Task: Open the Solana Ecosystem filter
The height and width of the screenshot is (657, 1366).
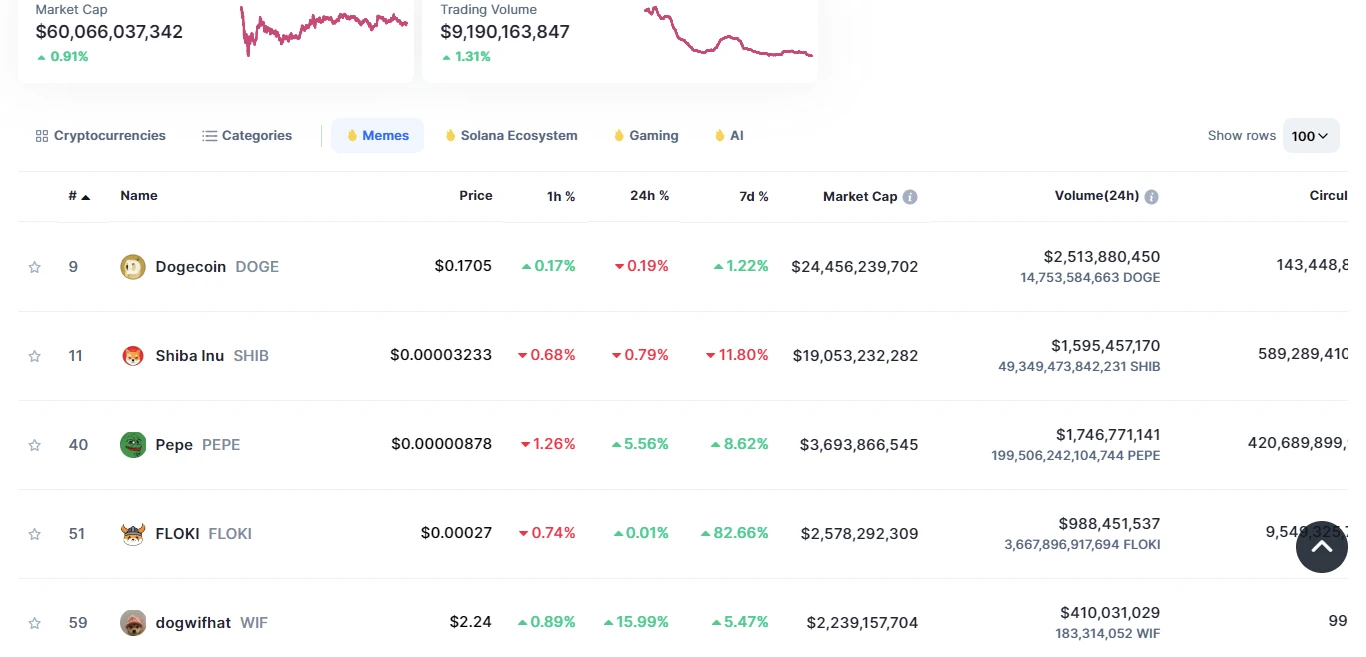Action: tap(511, 136)
